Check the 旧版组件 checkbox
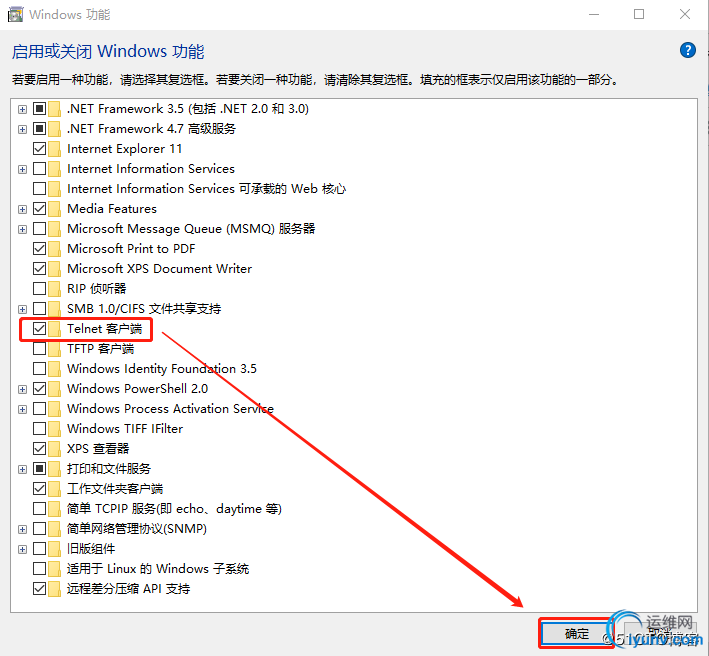Image resolution: width=709 pixels, height=656 pixels. pyautogui.click(x=39, y=548)
